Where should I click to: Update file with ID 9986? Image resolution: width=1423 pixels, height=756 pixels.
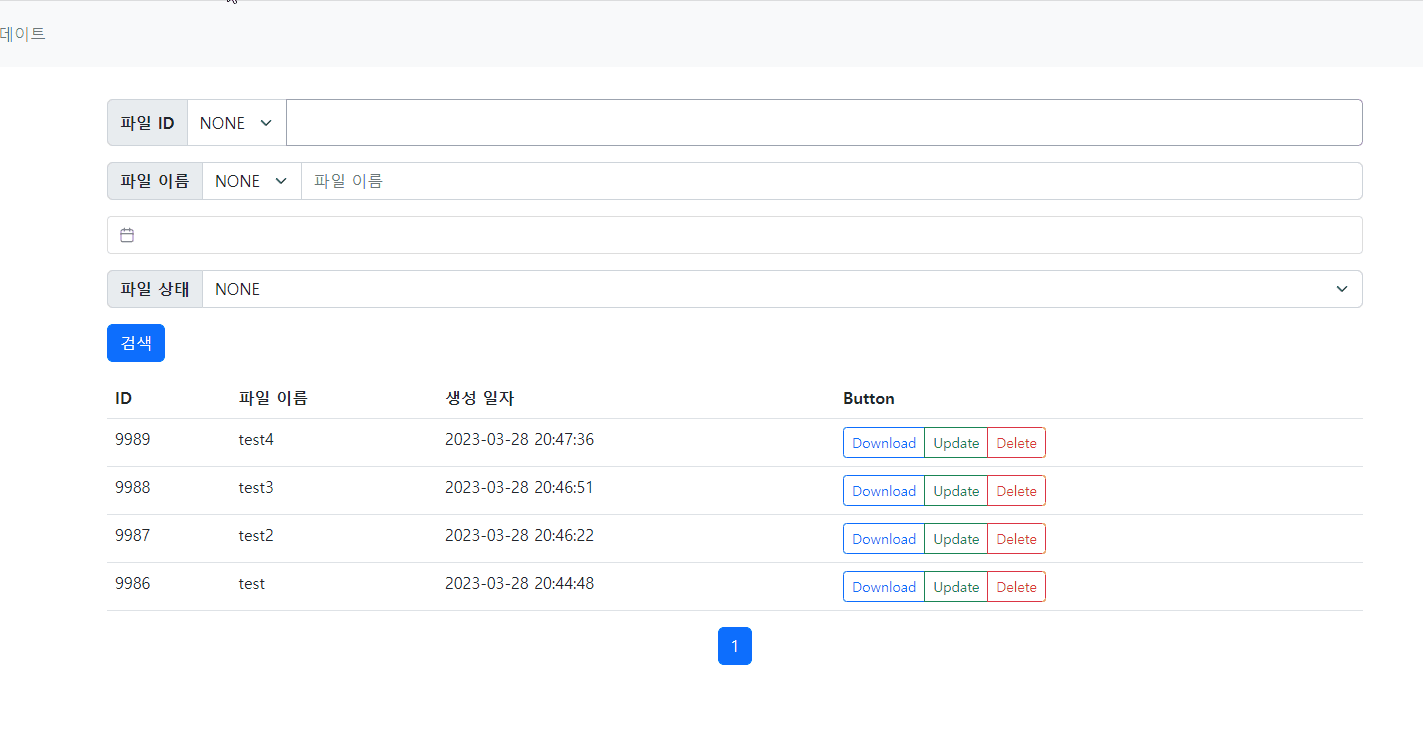(956, 587)
